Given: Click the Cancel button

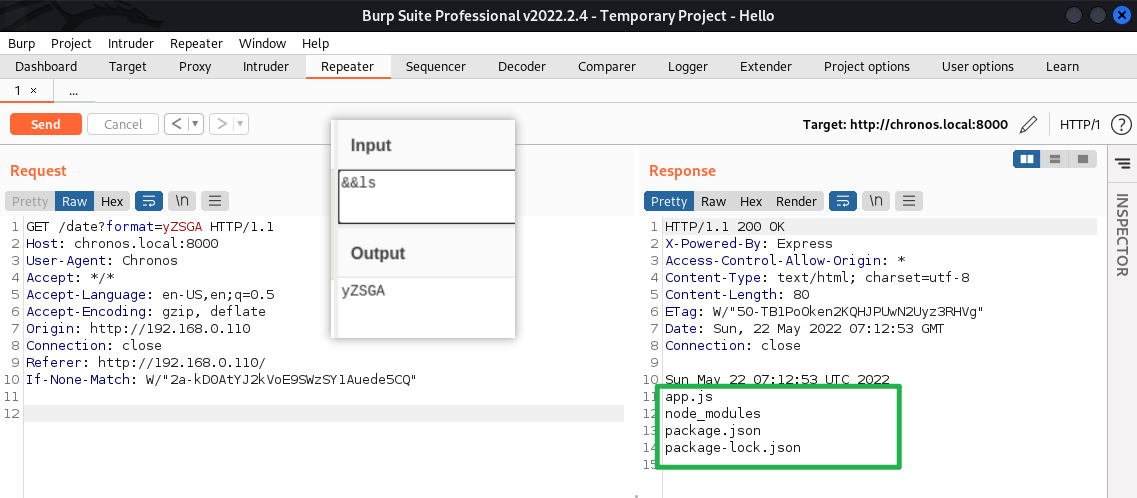Looking at the screenshot, I should [123, 124].
